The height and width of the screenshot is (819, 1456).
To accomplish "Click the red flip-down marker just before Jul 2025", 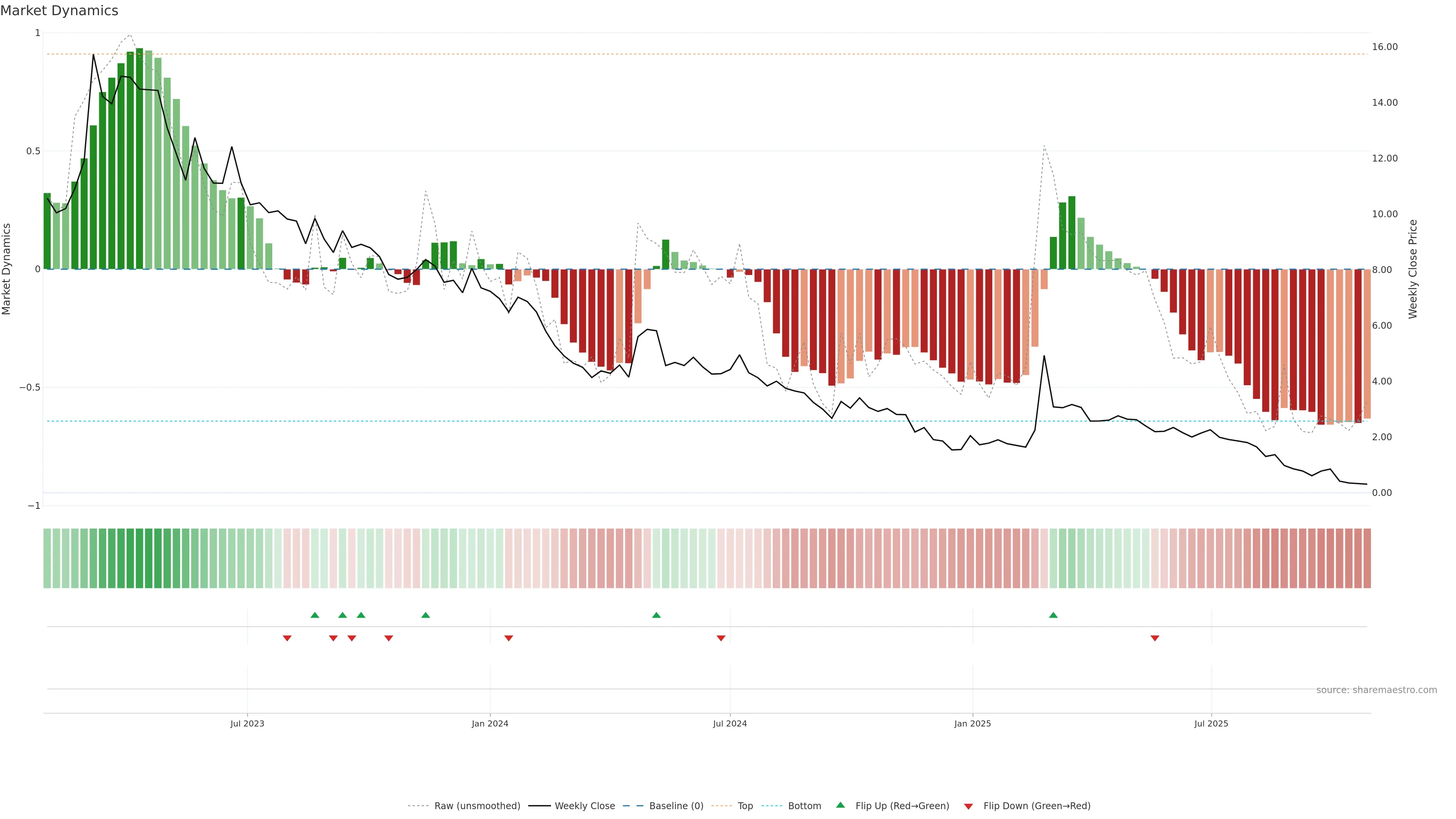I will pyautogui.click(x=1155, y=638).
